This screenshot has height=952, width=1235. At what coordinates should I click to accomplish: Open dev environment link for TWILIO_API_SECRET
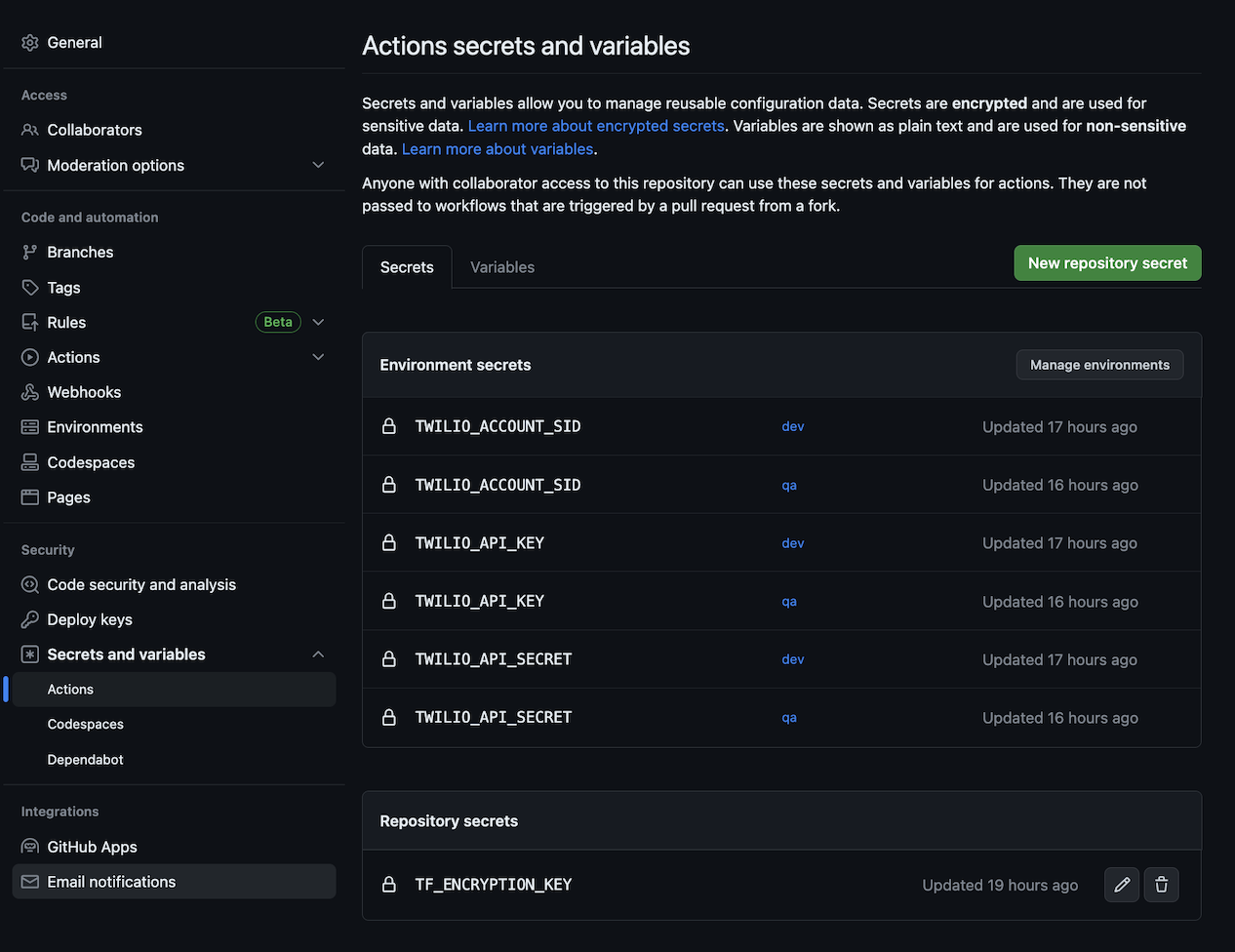point(793,659)
